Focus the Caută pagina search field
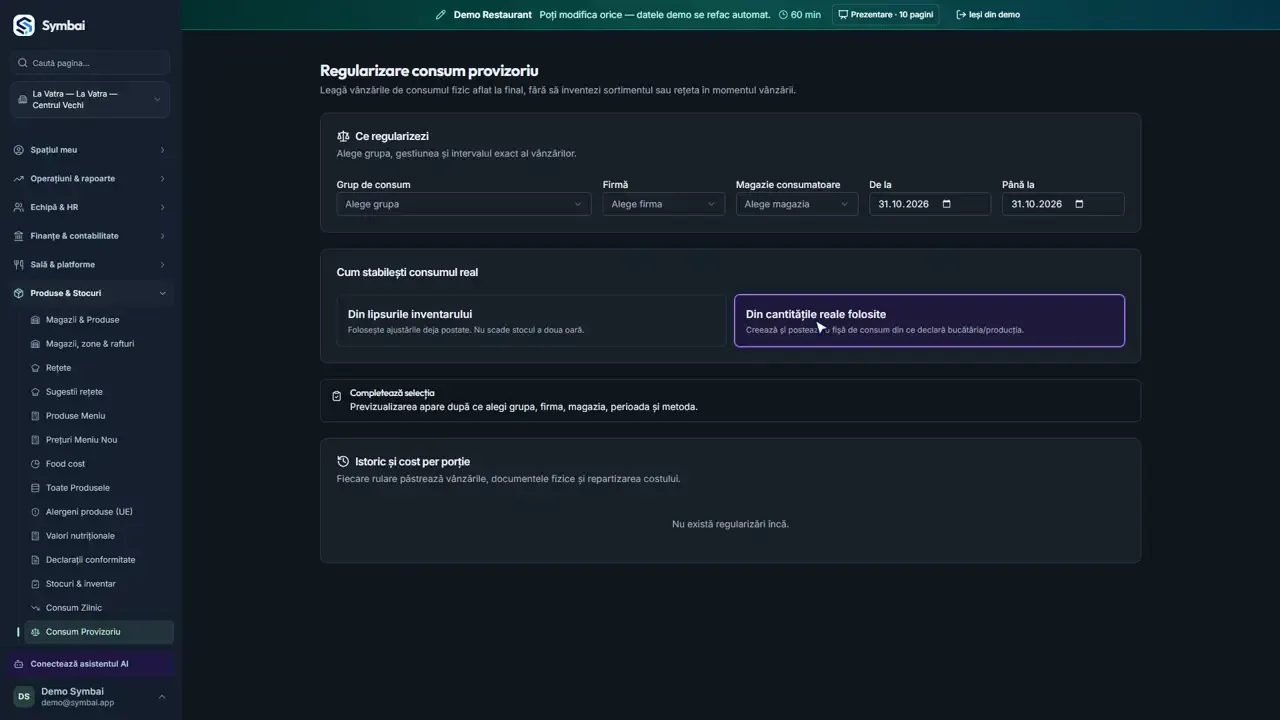Screen dimensions: 1280x720 (90, 63)
